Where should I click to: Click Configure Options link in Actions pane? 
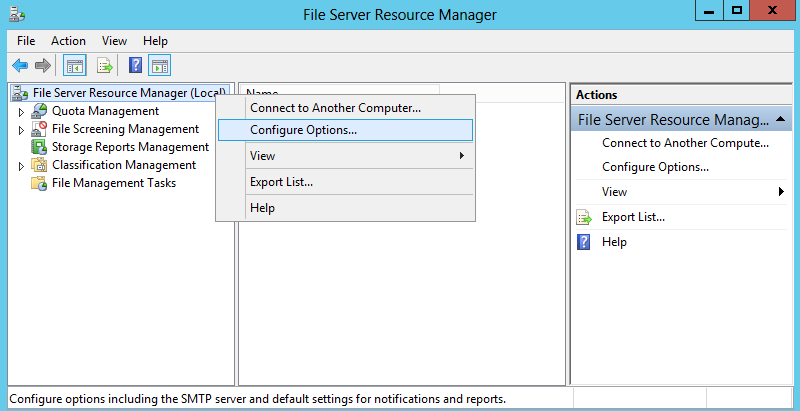pos(655,167)
